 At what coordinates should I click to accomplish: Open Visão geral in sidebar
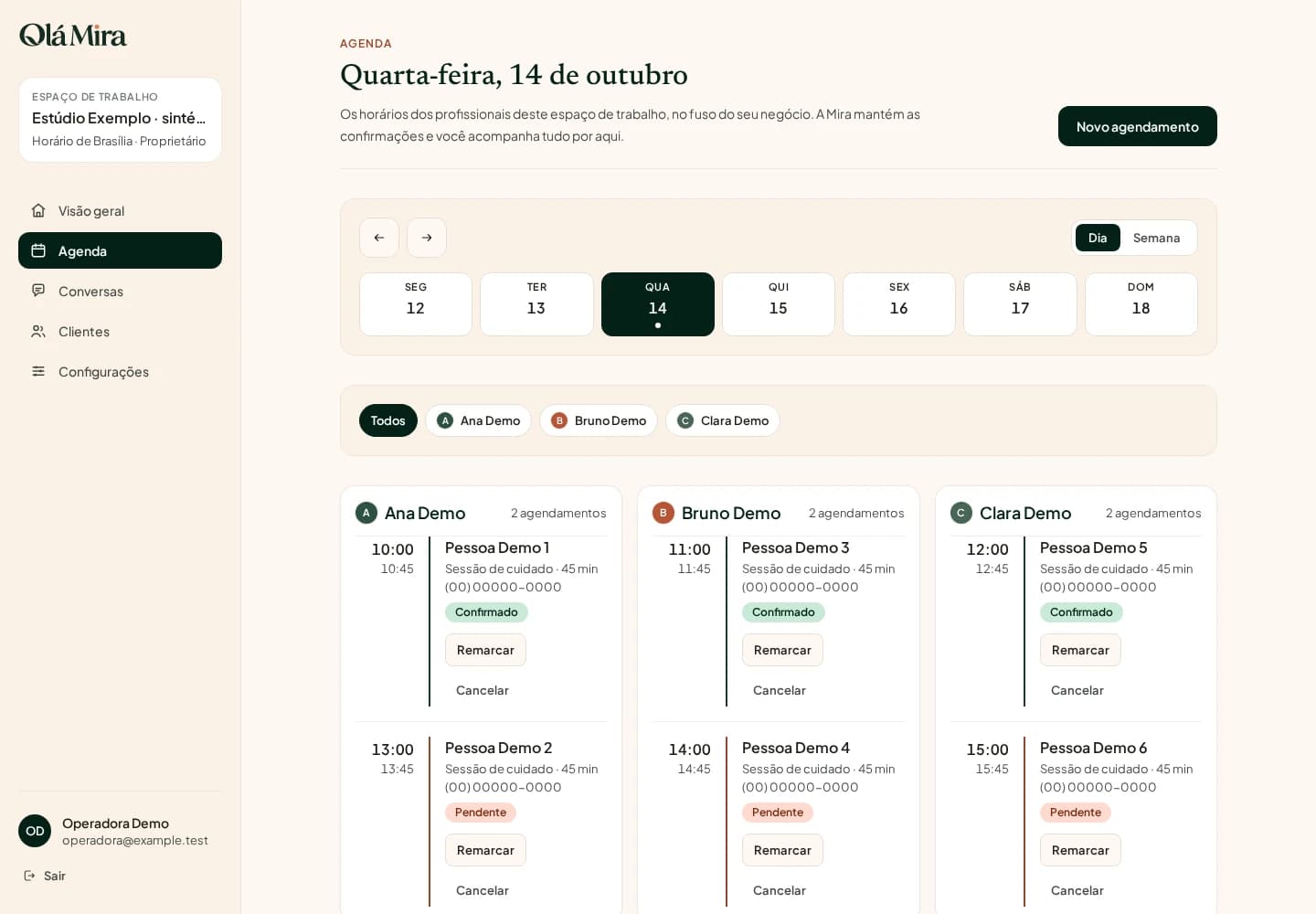pos(120,210)
